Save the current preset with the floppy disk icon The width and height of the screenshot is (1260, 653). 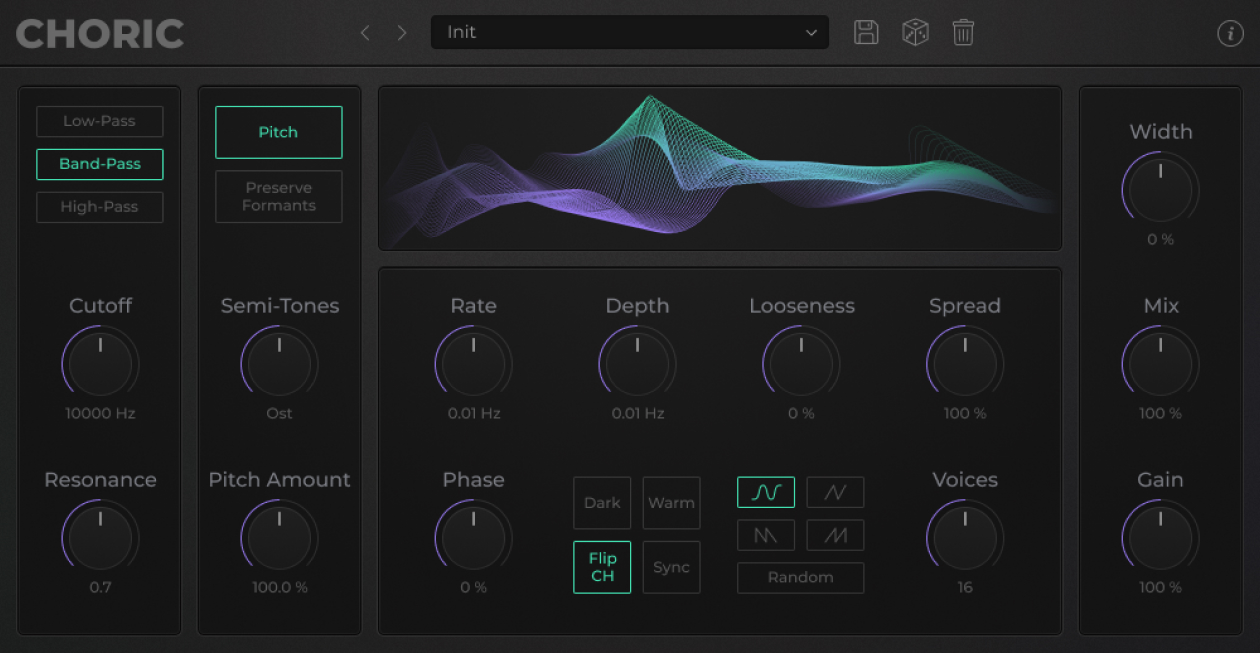(866, 32)
